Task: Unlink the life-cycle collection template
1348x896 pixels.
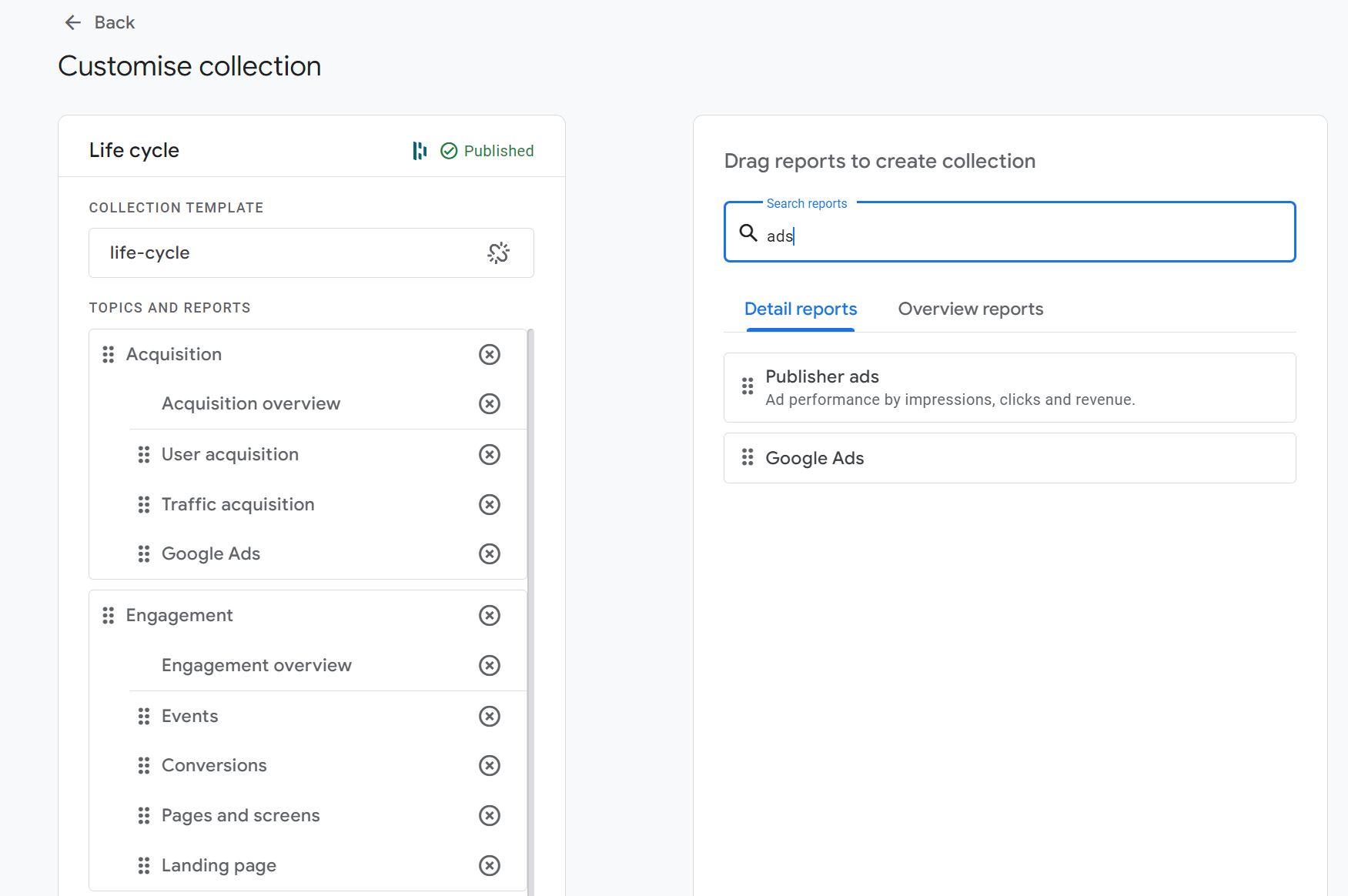Action: (x=499, y=252)
